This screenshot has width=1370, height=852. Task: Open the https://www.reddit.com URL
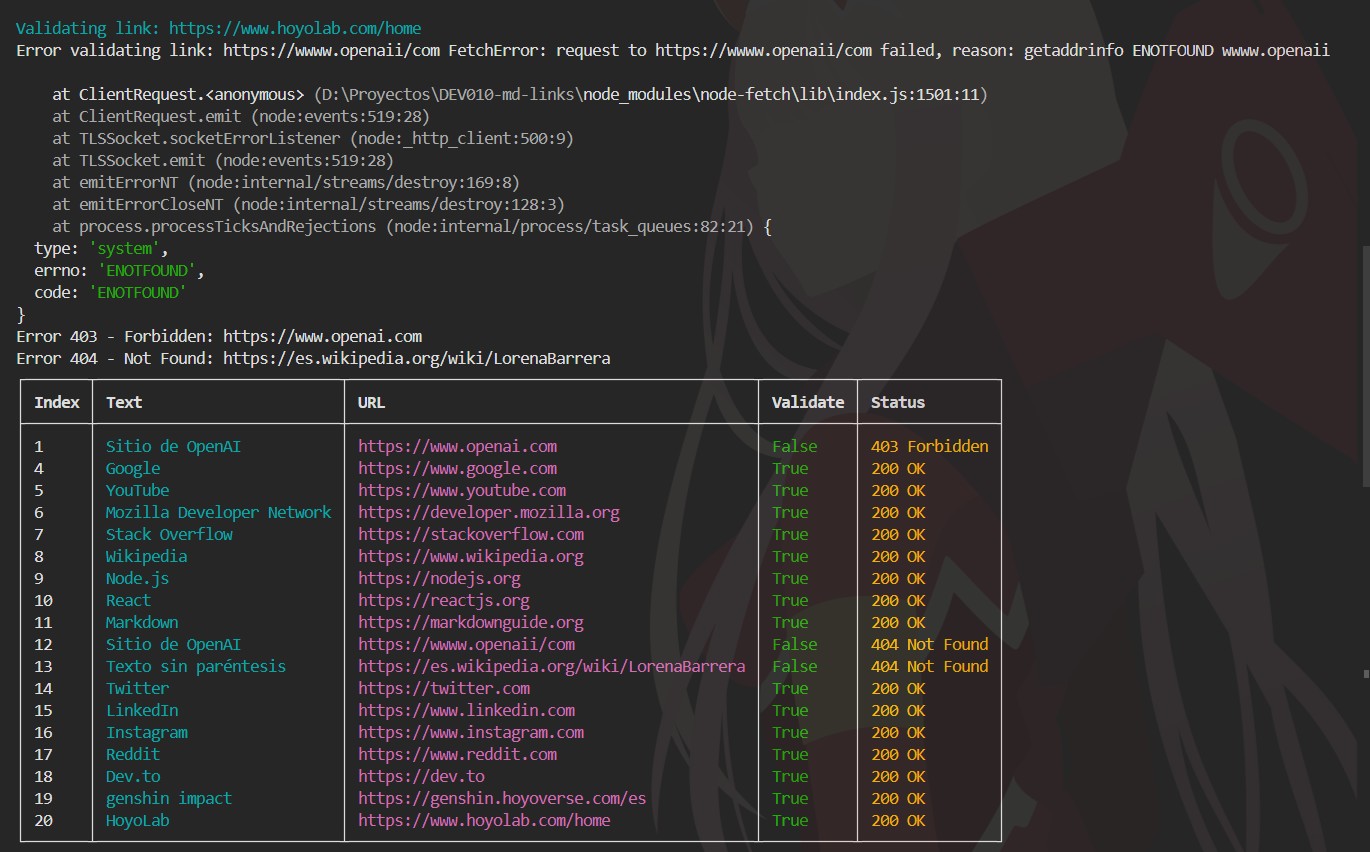(458, 754)
